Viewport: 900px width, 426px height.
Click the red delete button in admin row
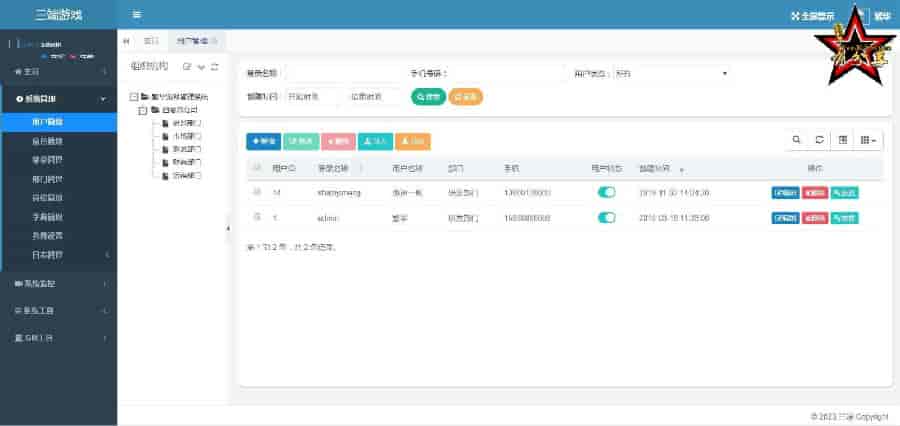click(x=814, y=217)
